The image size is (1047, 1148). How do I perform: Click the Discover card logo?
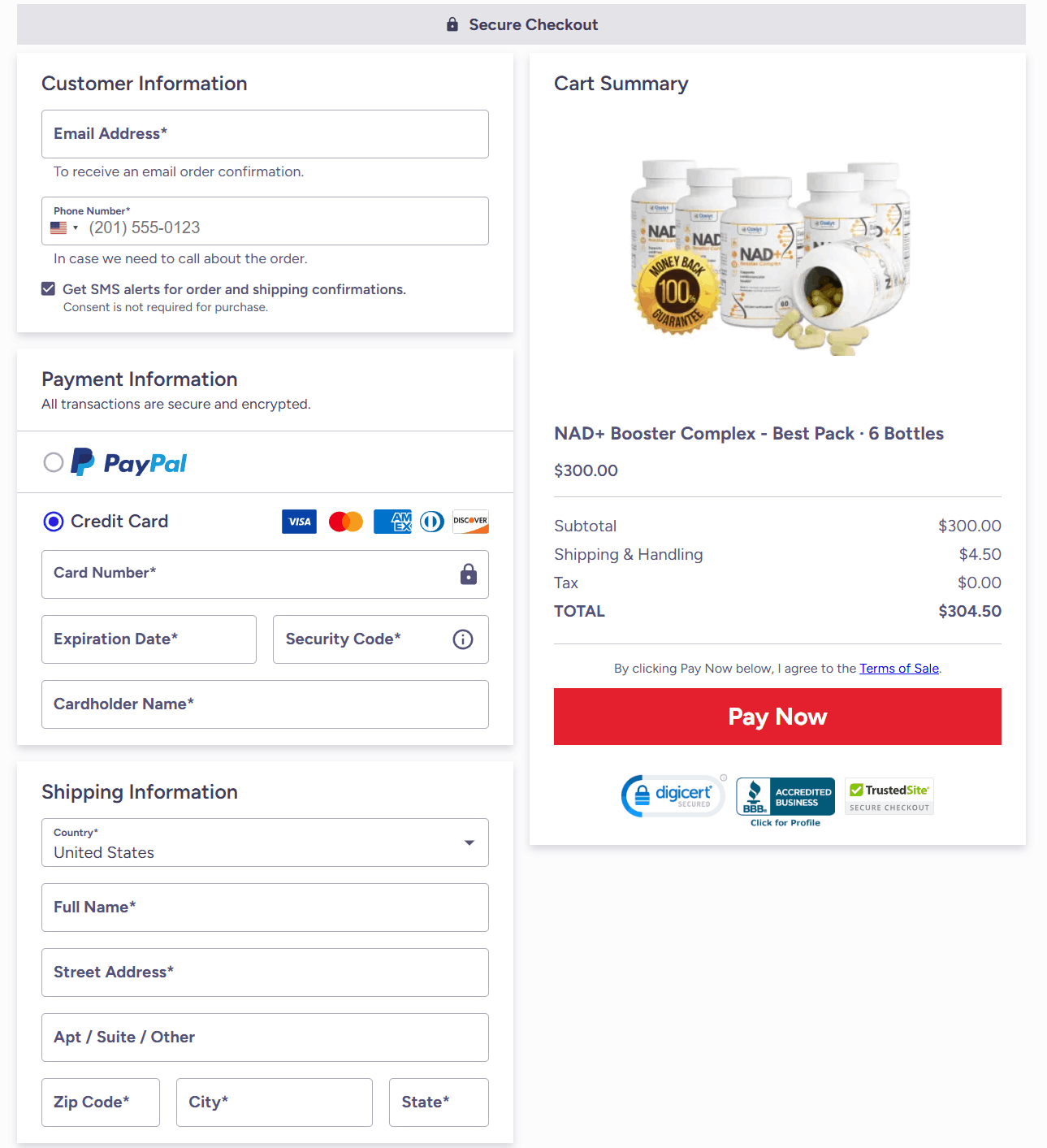[470, 522]
